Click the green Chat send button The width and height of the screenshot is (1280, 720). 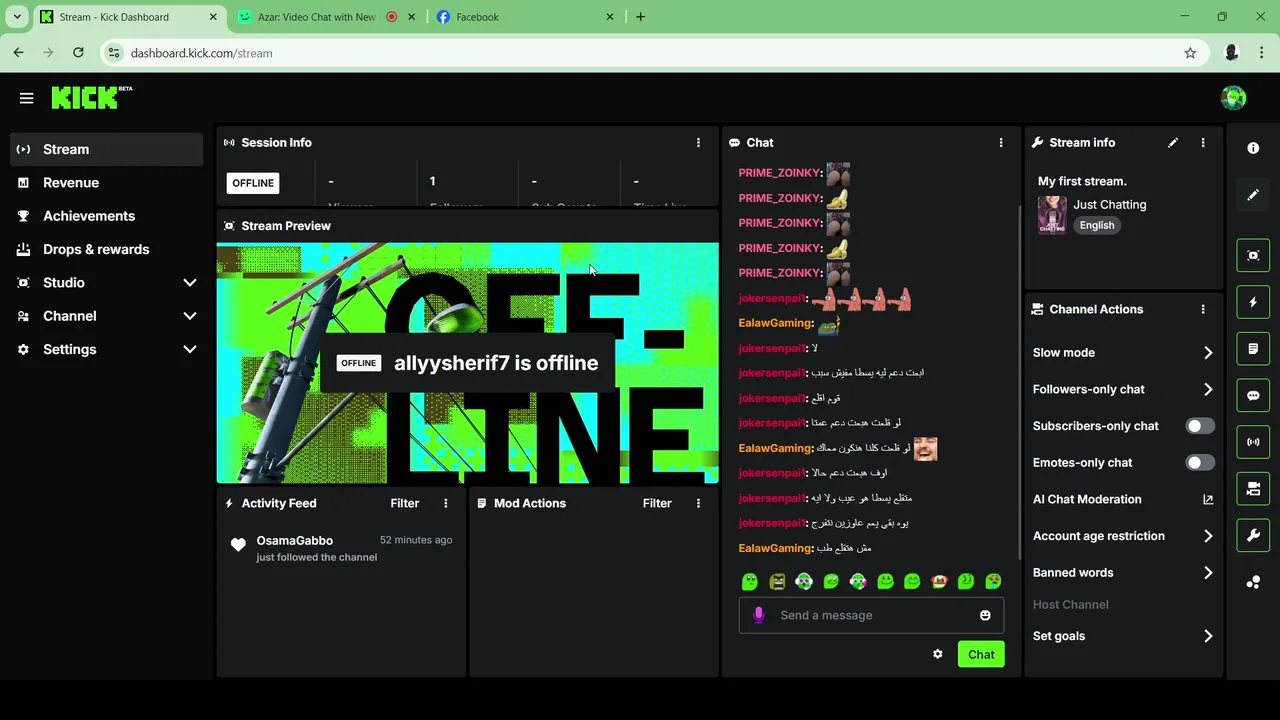click(x=981, y=654)
